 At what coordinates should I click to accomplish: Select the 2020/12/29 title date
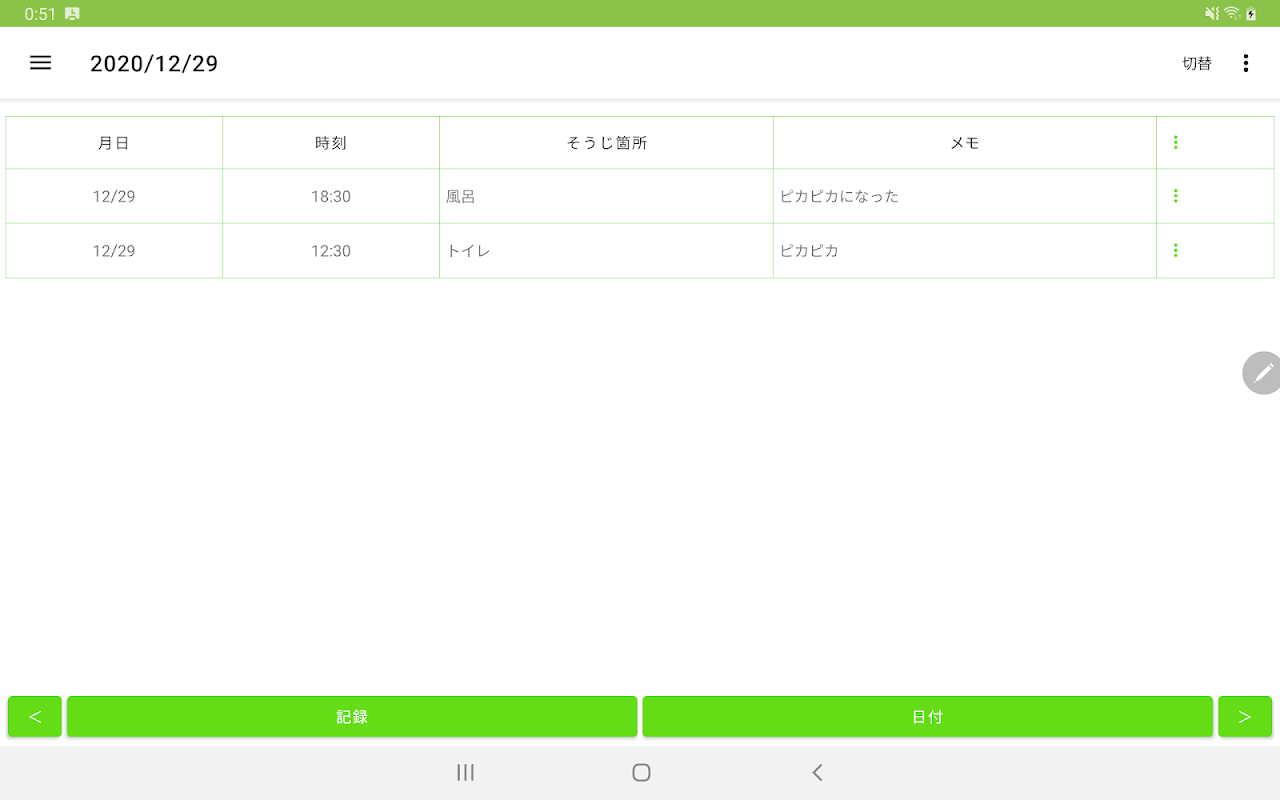154,64
